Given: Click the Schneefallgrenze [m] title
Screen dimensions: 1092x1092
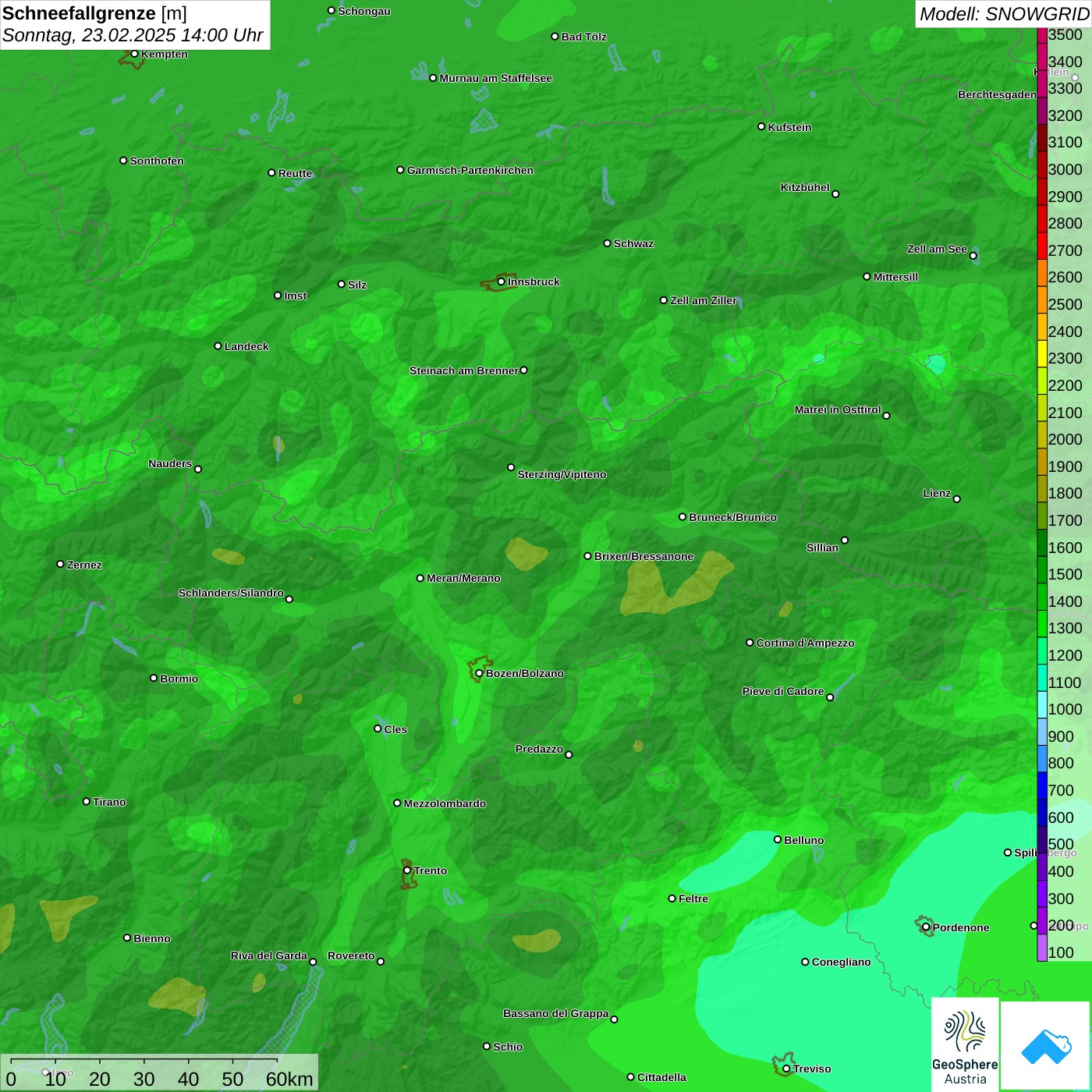Looking at the screenshot, I should pyautogui.click(x=94, y=13).
